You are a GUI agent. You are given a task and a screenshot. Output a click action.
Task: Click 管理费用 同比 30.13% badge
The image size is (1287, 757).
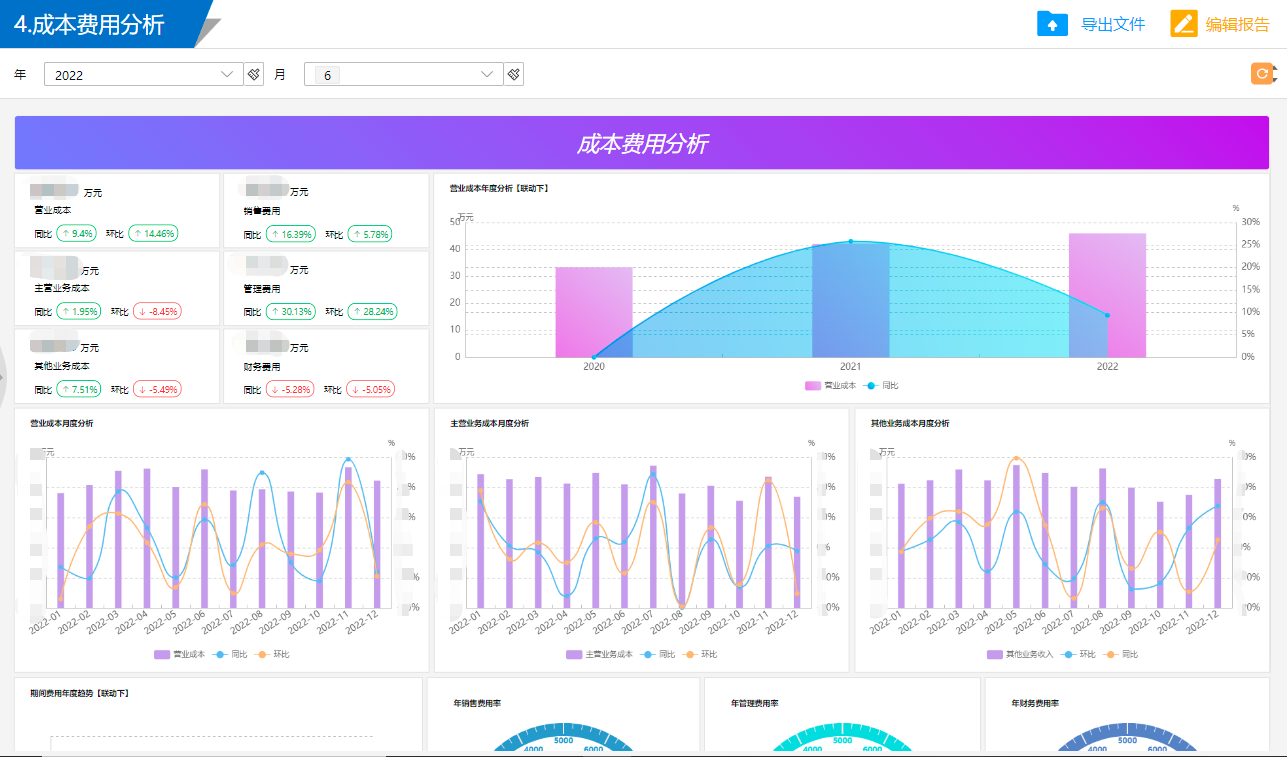point(291,311)
